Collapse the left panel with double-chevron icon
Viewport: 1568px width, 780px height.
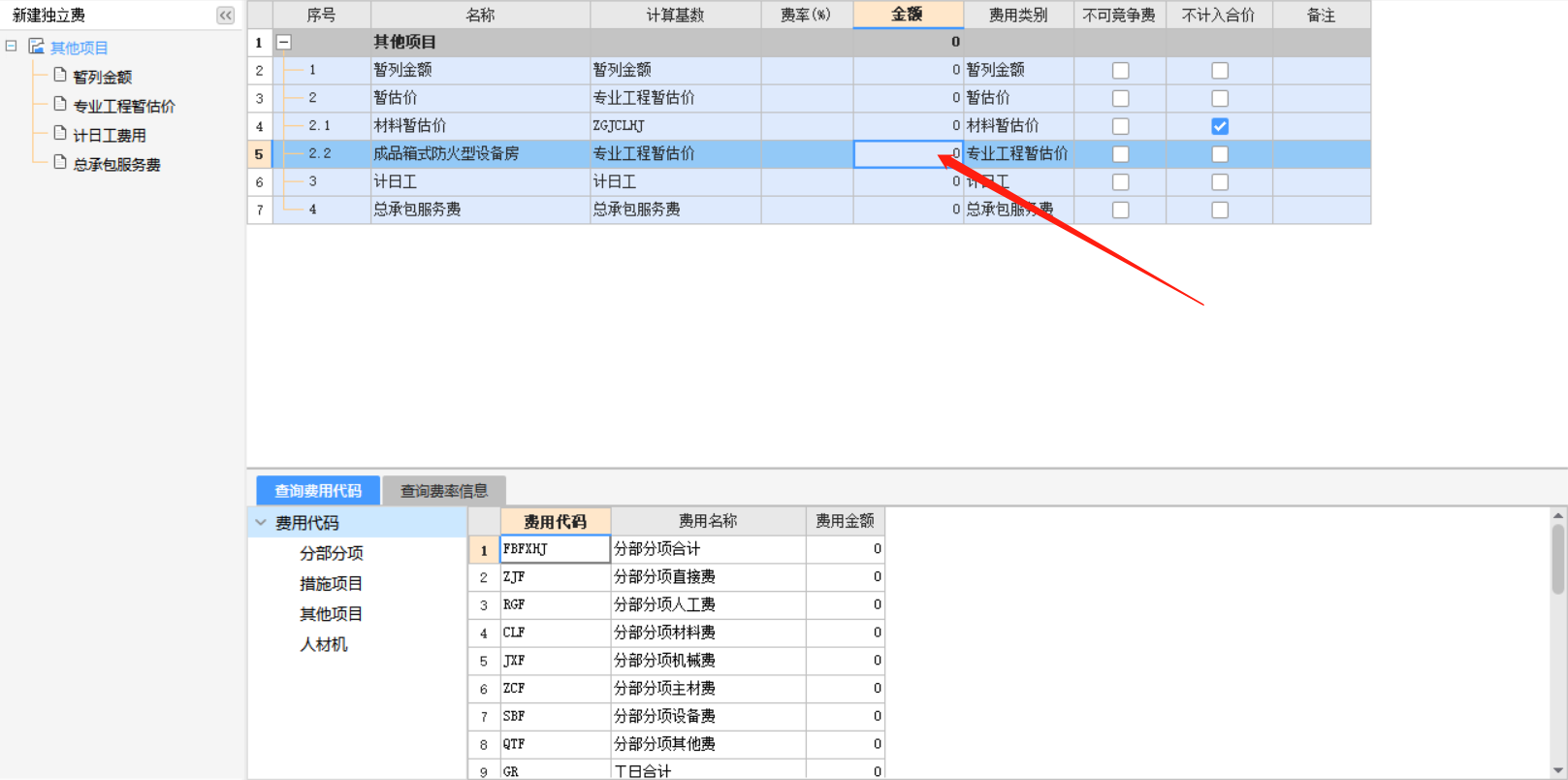[x=225, y=16]
